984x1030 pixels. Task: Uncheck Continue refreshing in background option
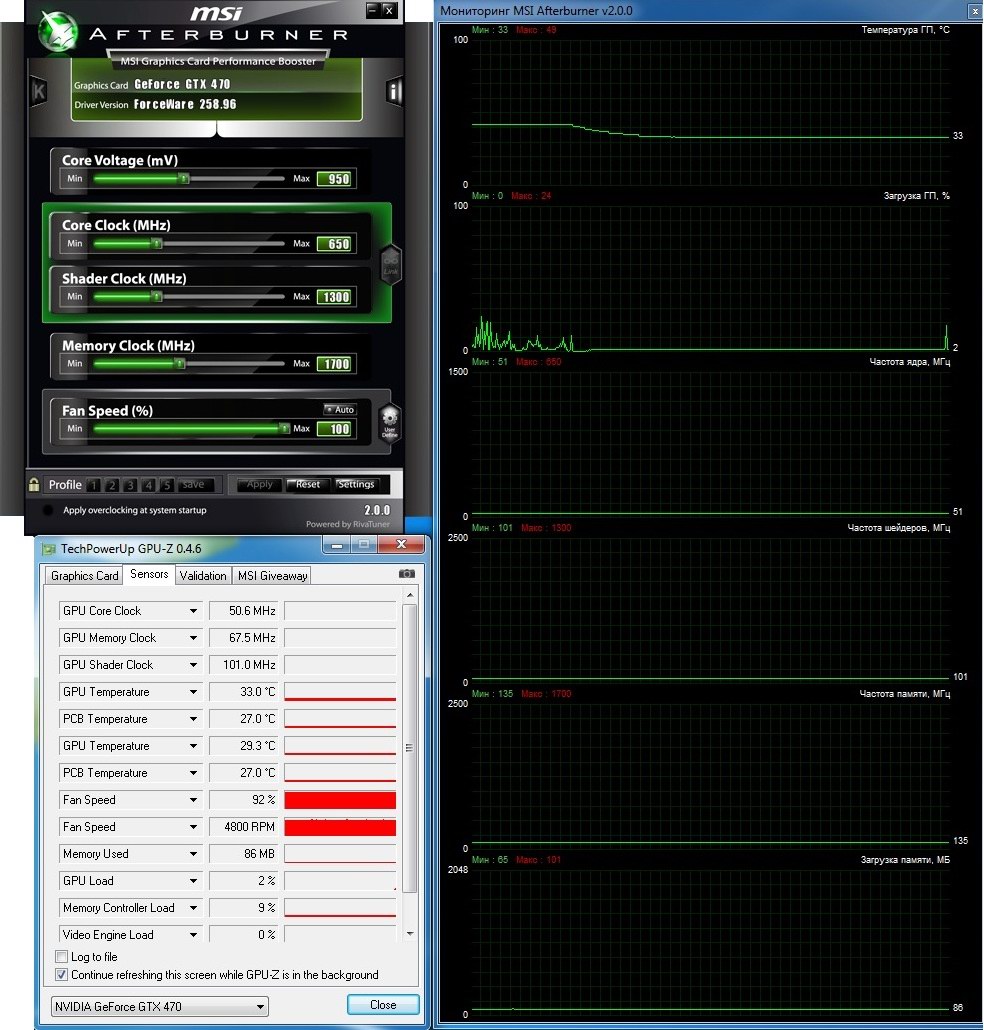click(x=62, y=975)
